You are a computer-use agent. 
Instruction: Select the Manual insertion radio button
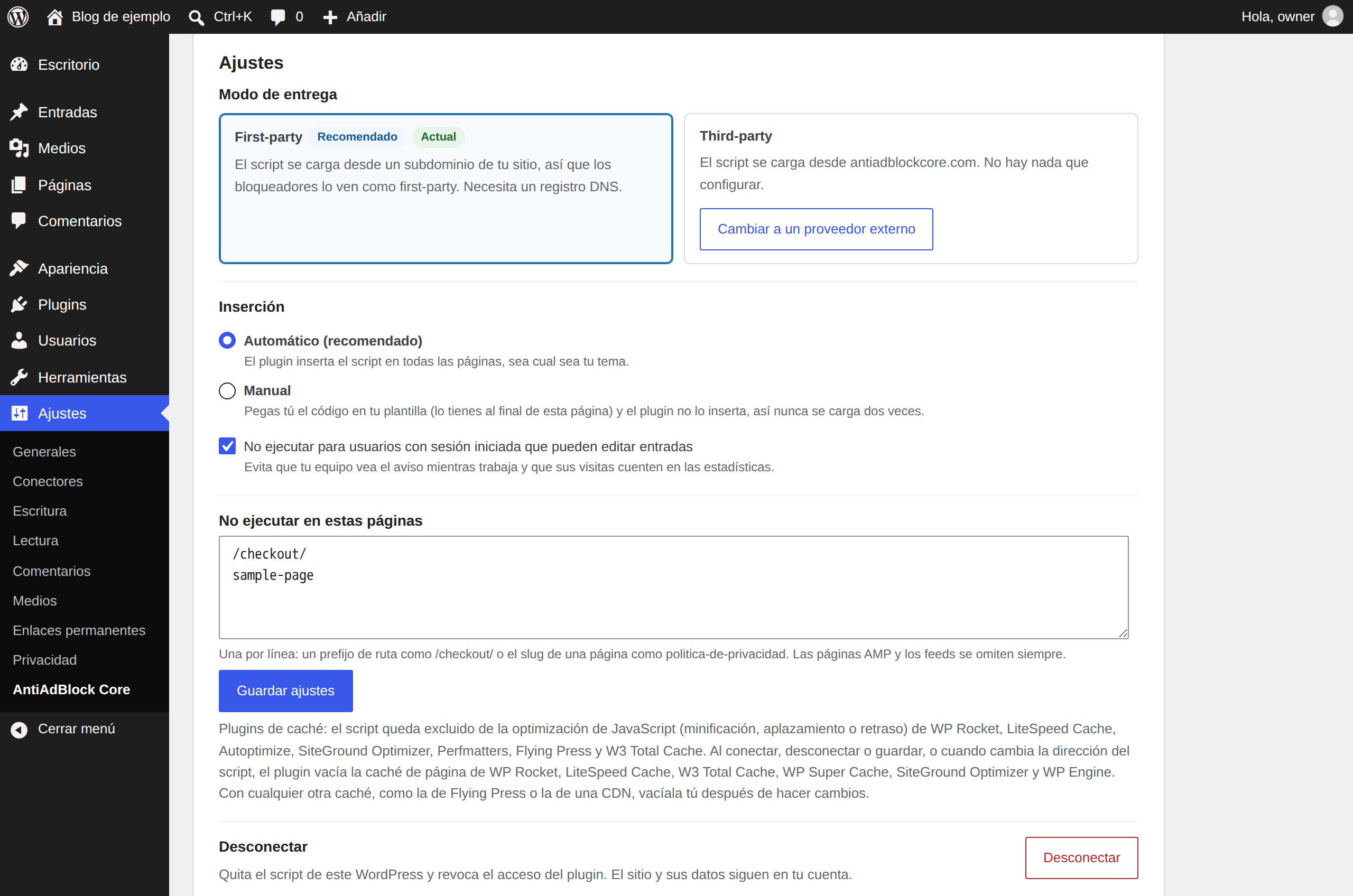(x=227, y=391)
